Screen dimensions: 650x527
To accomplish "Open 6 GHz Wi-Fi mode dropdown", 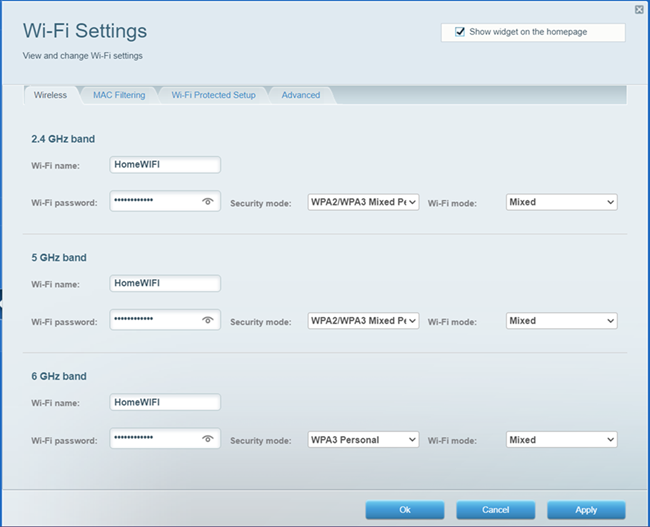I will pos(561,440).
